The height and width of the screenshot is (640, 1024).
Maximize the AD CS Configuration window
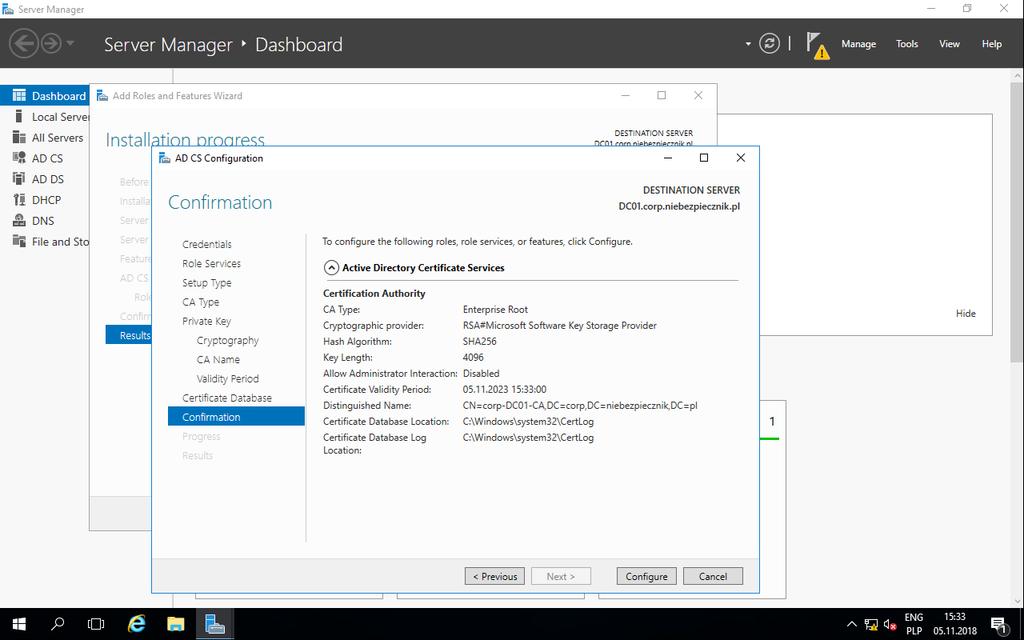click(x=703, y=157)
